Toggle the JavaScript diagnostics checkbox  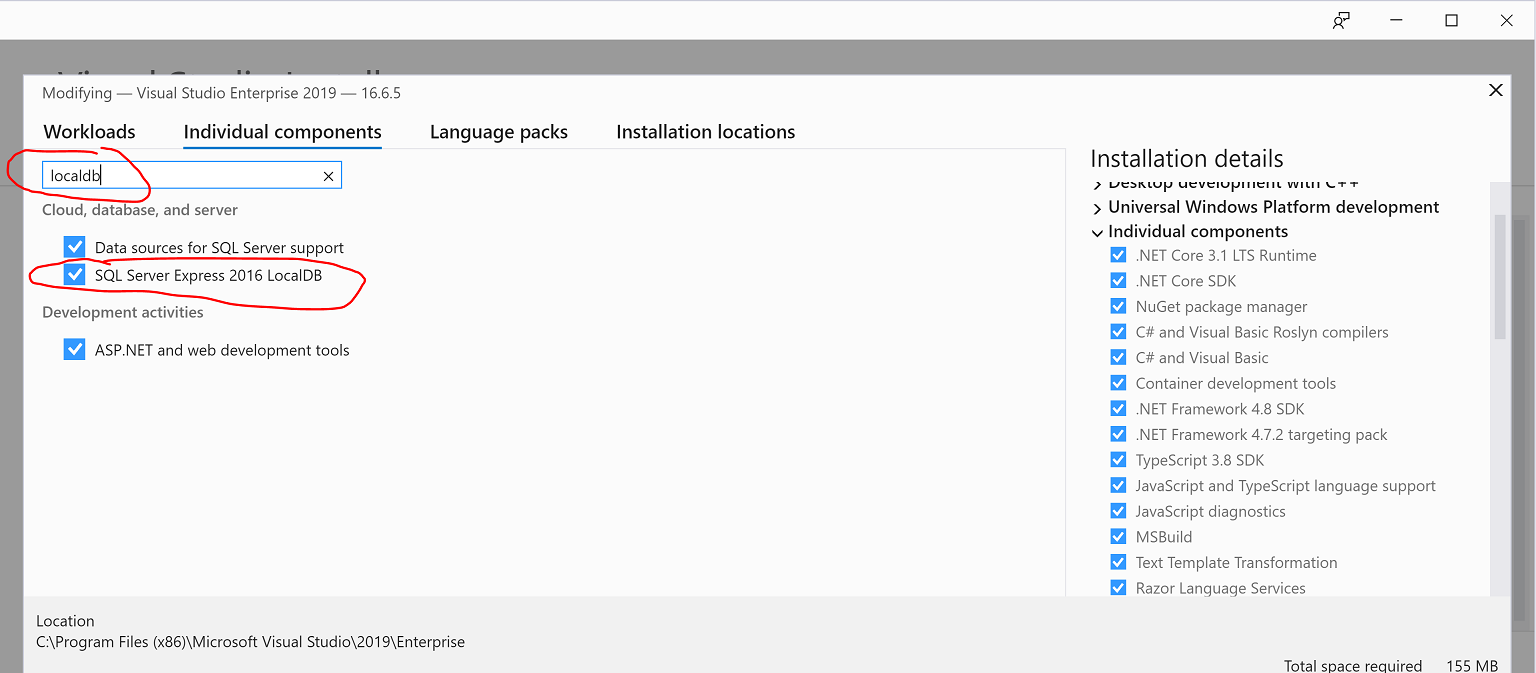[1118, 511]
